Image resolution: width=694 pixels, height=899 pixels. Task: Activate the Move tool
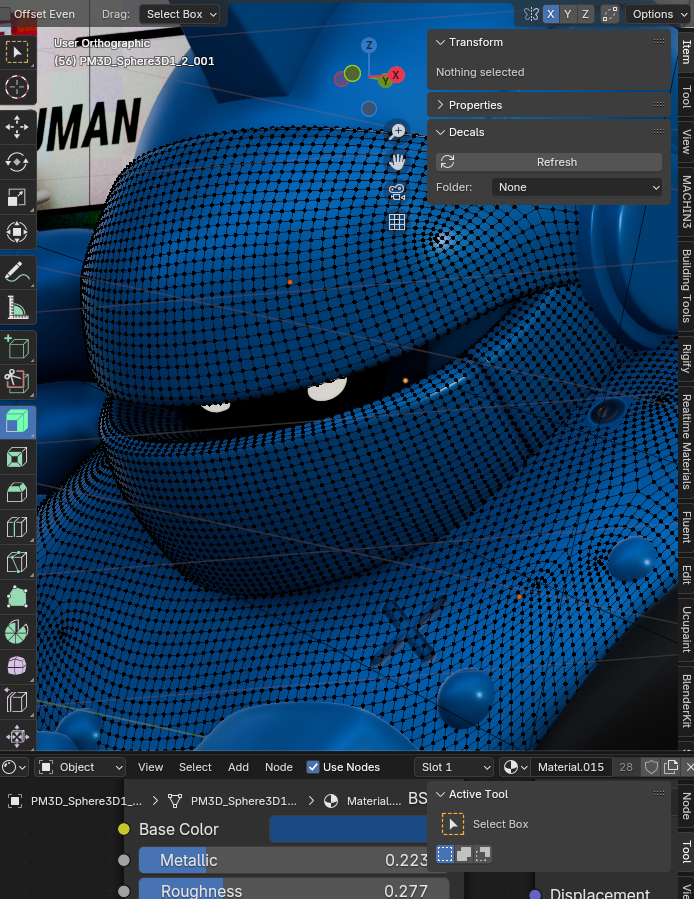(17, 127)
